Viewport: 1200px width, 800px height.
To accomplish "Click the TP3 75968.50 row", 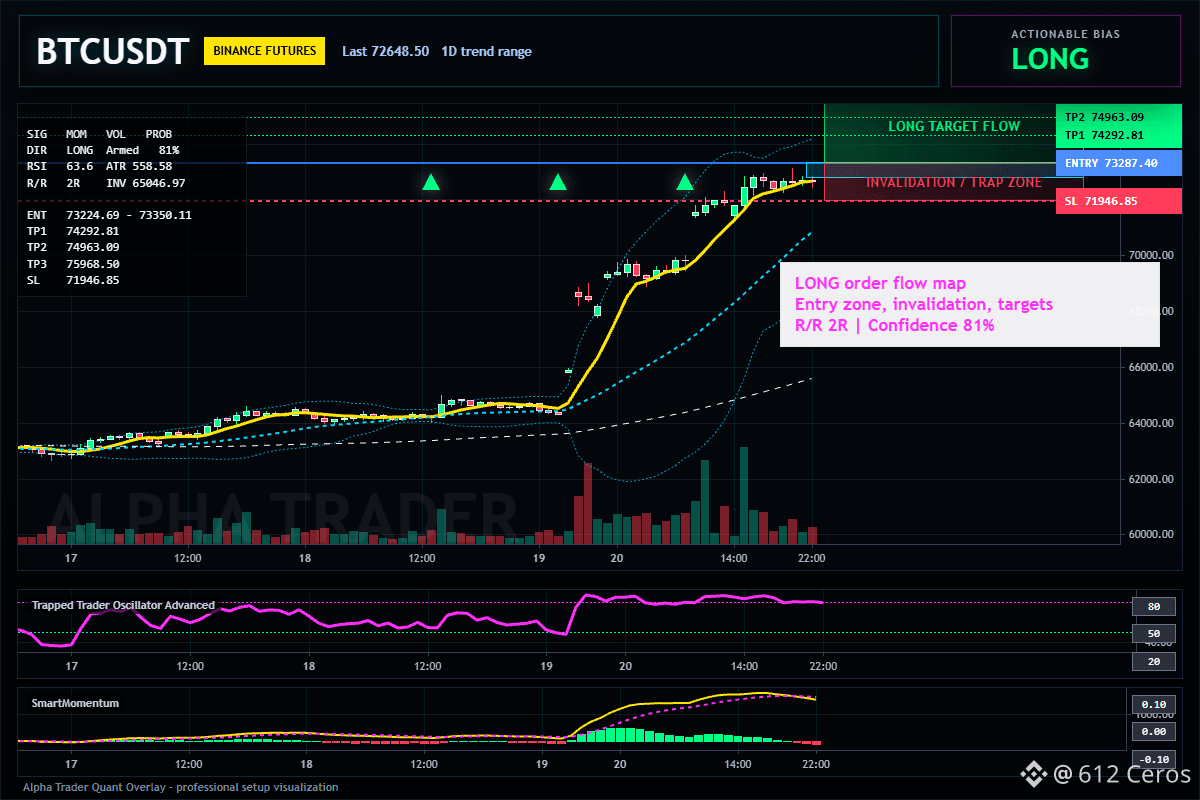I will point(73,264).
